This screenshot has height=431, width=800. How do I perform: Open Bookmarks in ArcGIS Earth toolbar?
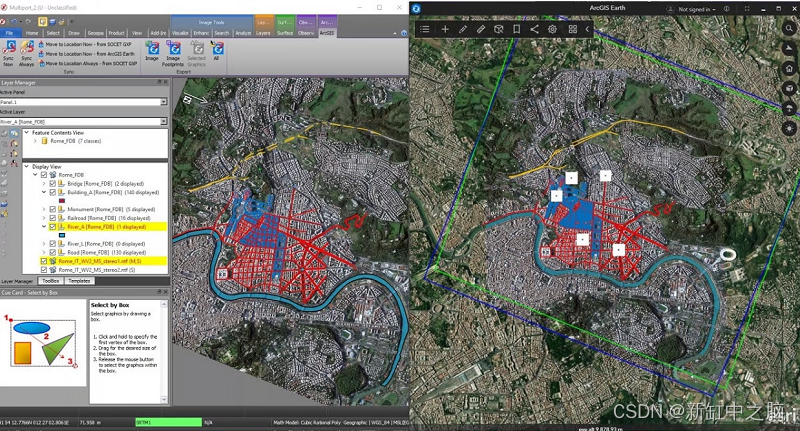pos(516,29)
